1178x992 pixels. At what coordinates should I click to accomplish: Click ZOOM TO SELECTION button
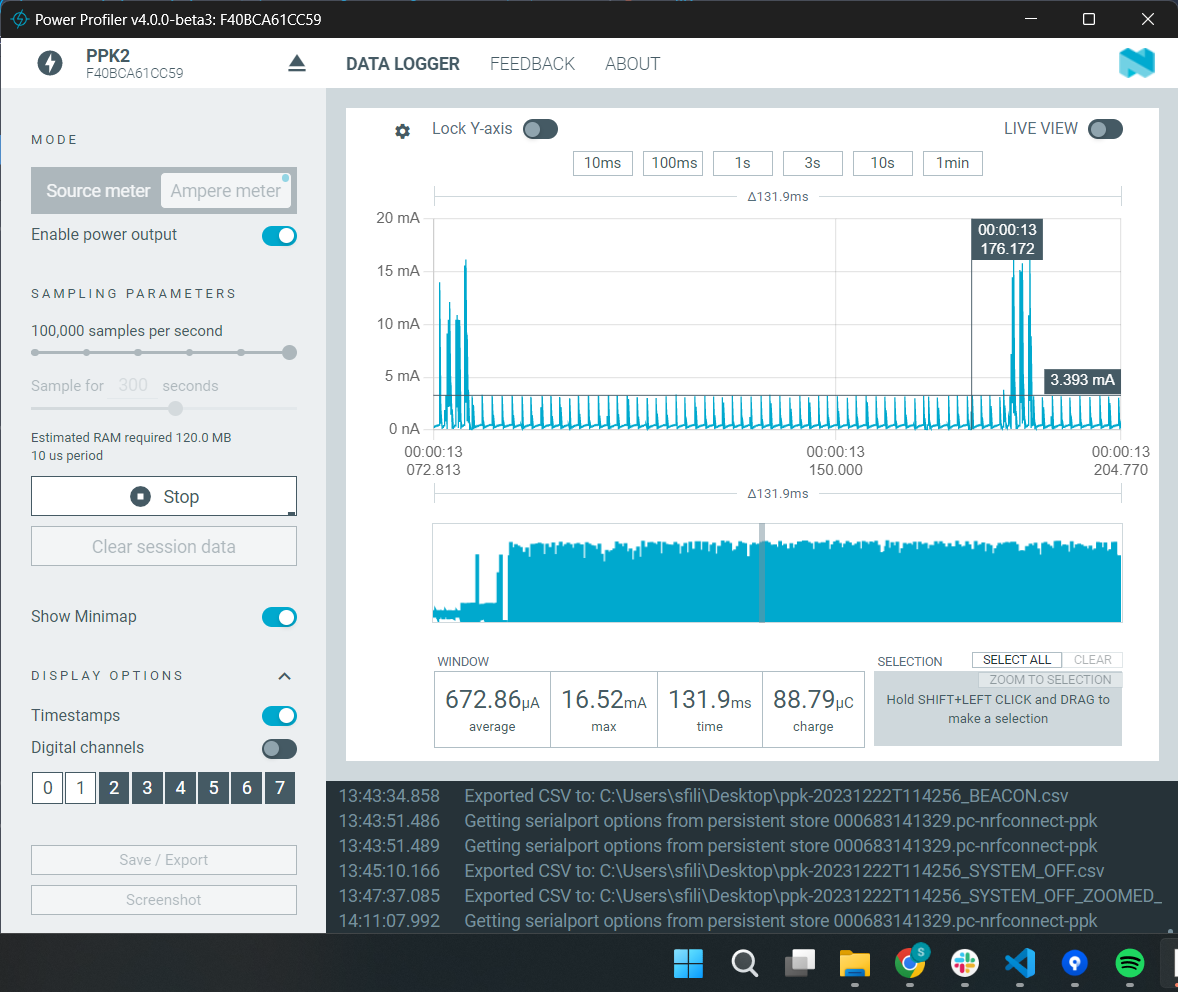[x=1050, y=679]
